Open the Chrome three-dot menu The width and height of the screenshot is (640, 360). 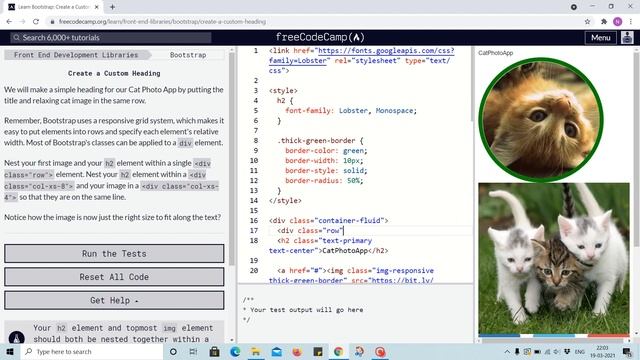pos(631,22)
